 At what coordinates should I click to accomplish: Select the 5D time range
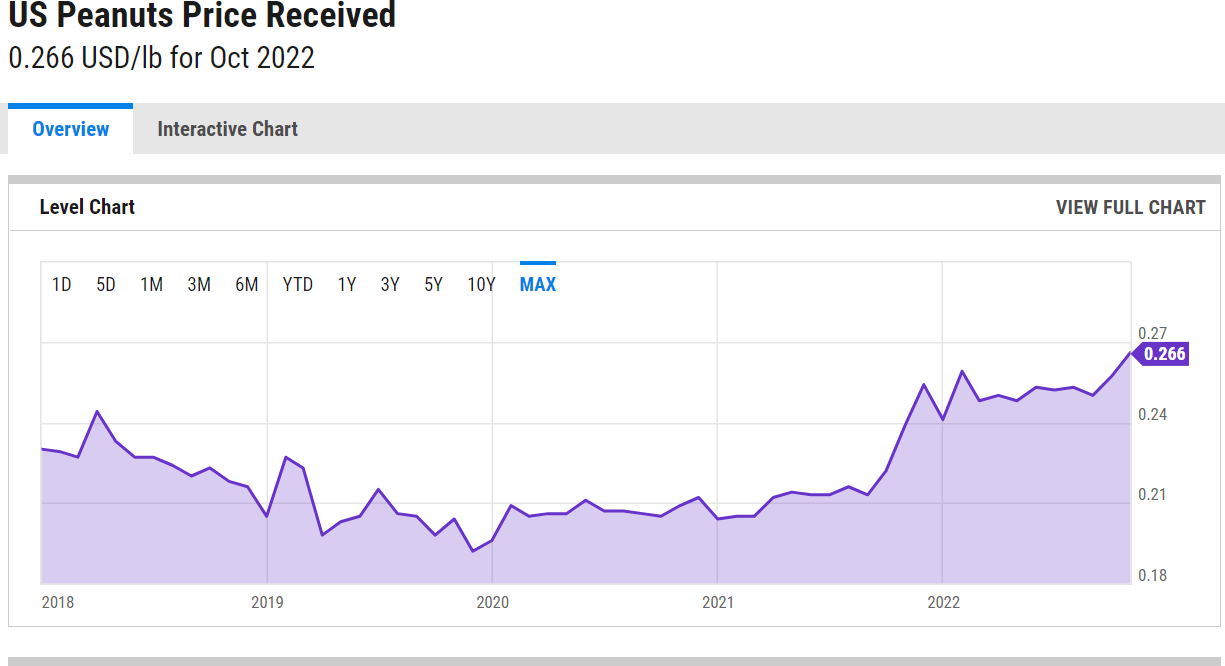click(106, 284)
